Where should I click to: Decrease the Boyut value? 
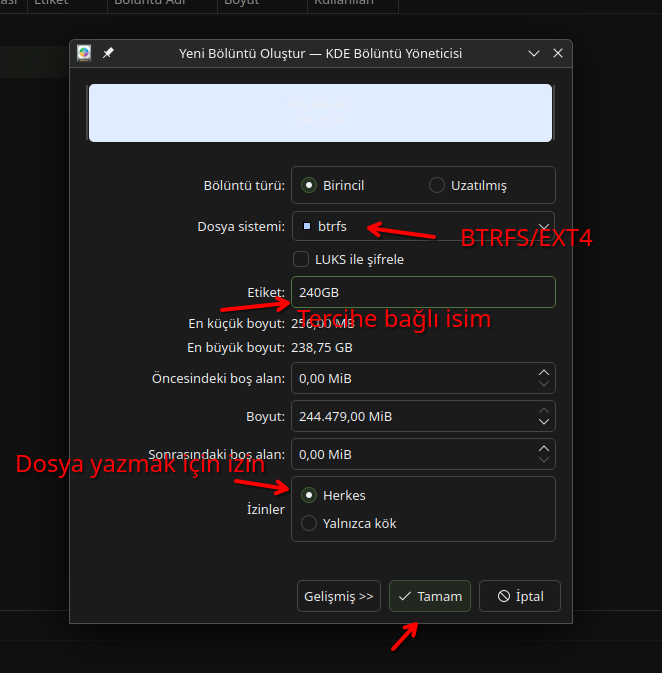544,421
